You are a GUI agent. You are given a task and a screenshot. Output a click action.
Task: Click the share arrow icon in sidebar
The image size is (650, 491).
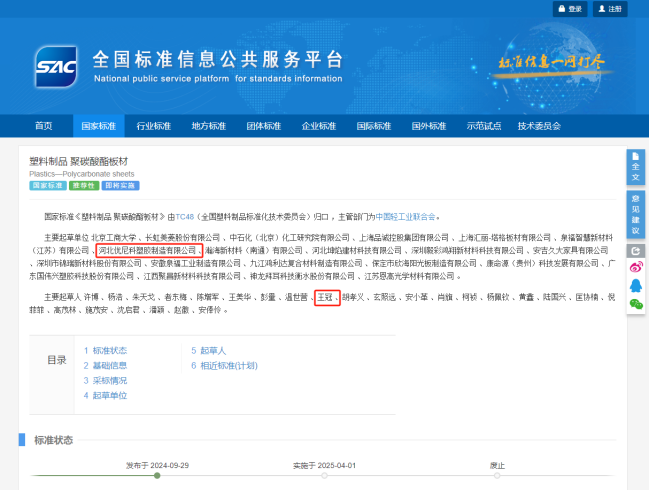635,250
